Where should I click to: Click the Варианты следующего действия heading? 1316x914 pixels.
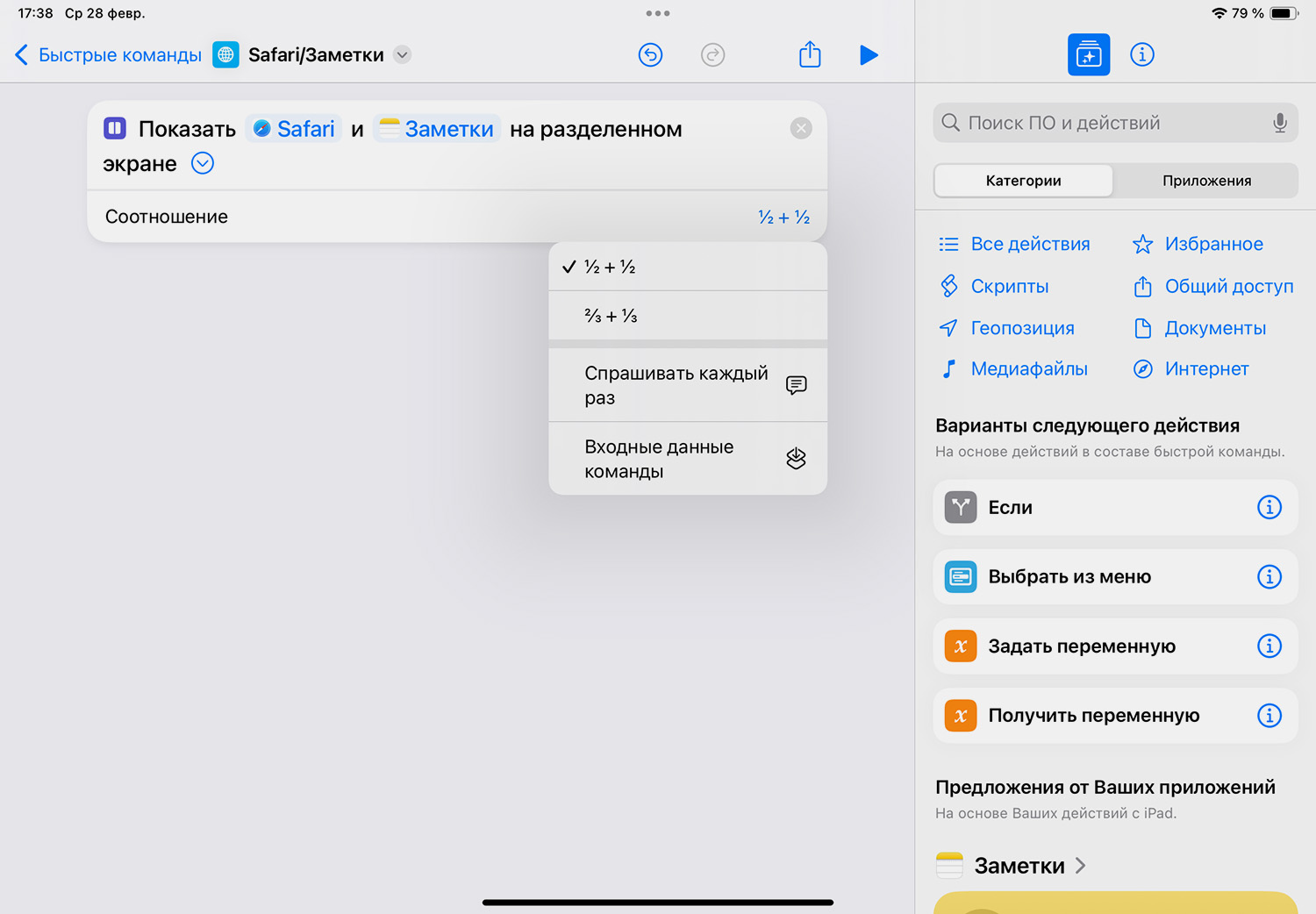point(1088,425)
